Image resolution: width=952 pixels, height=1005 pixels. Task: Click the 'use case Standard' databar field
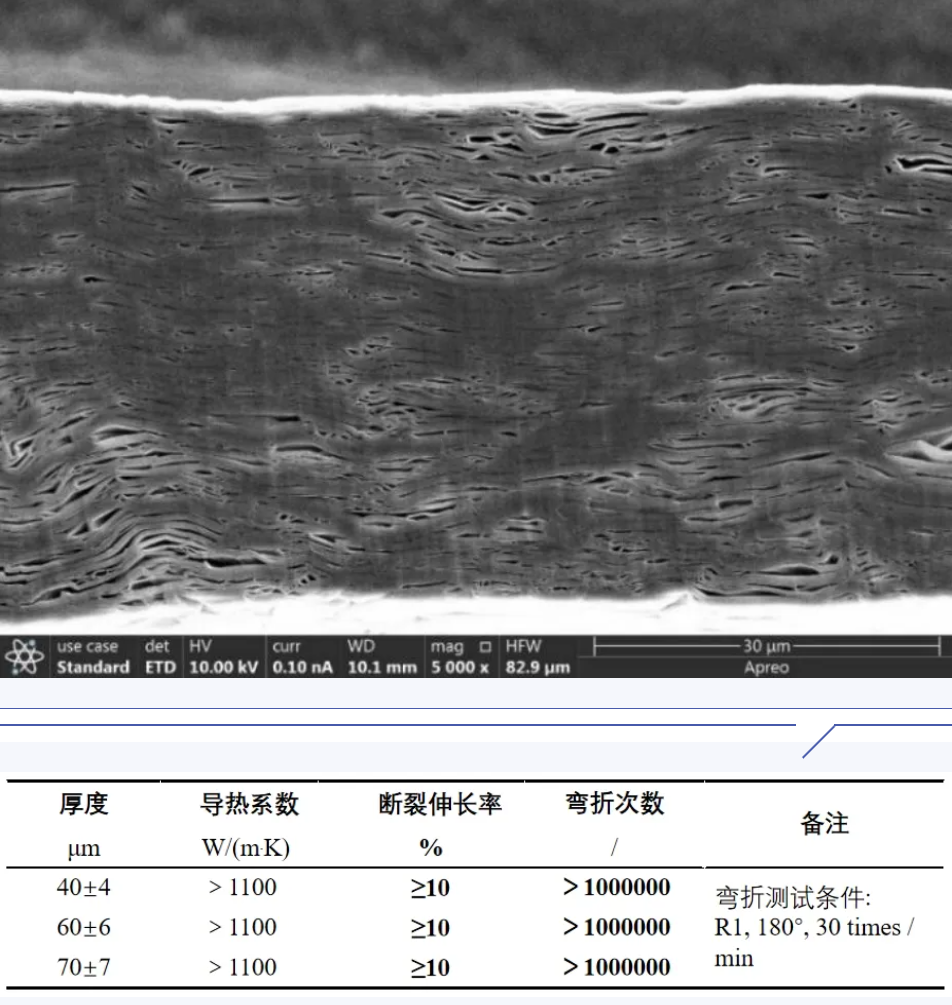(x=92, y=657)
